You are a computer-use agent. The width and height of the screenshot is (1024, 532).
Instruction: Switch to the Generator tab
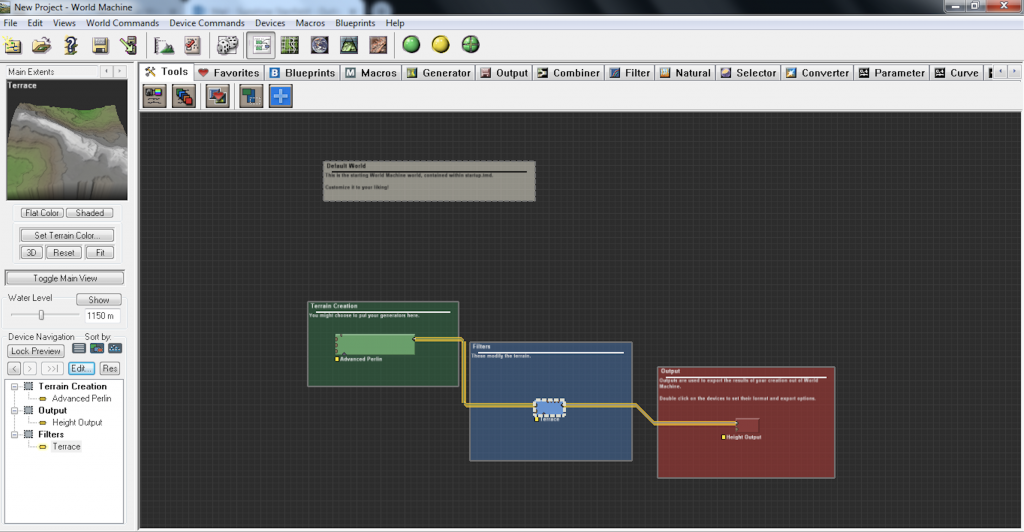coord(439,72)
